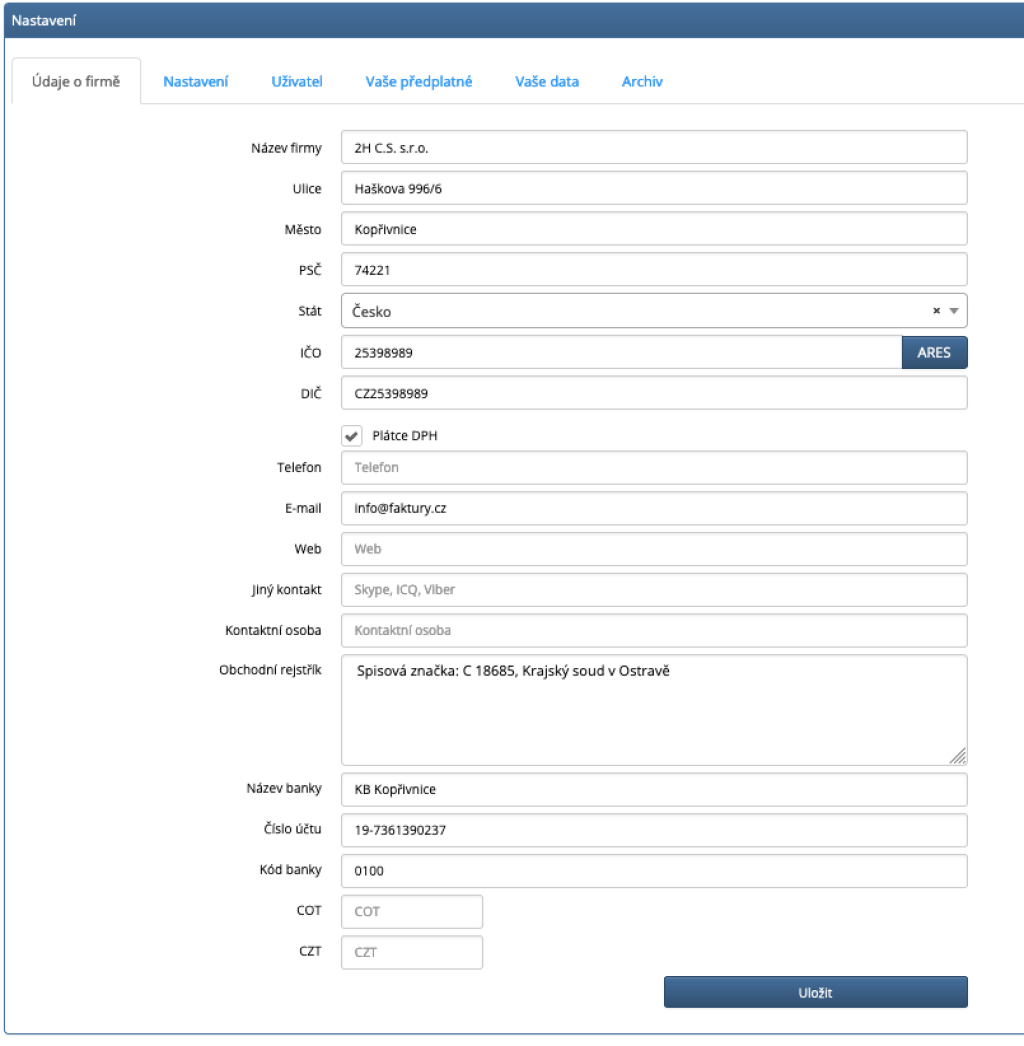Click inside the Obchodní rejstřík textarea
The width and height of the screenshot is (1024, 1046).
pos(654,710)
